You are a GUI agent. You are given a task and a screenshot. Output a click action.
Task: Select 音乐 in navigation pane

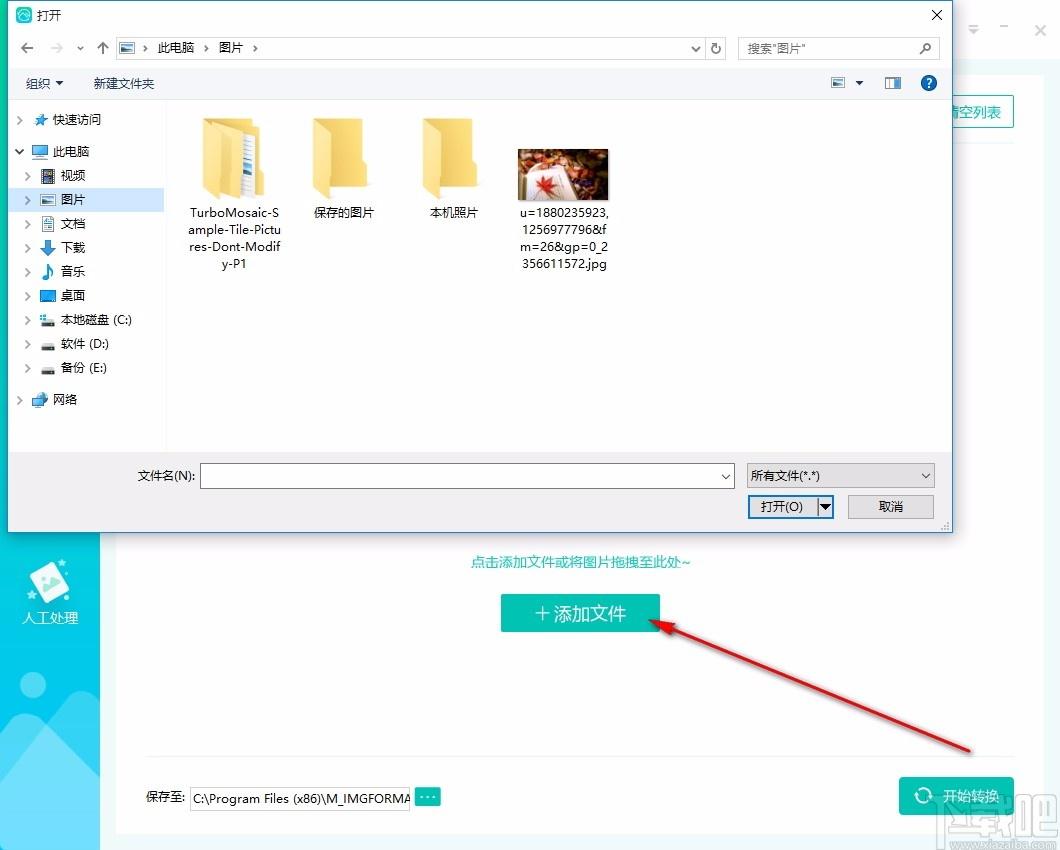(x=72, y=271)
